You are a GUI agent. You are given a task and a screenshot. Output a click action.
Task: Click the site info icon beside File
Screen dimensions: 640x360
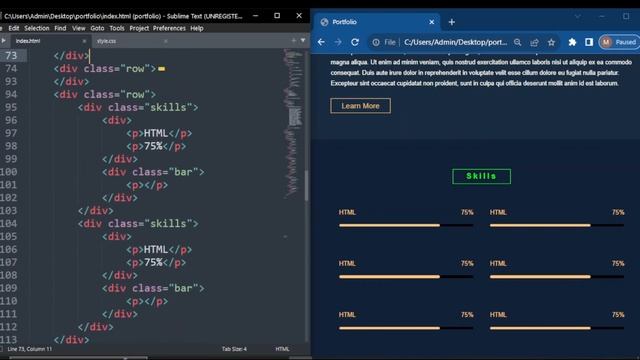click(x=376, y=42)
